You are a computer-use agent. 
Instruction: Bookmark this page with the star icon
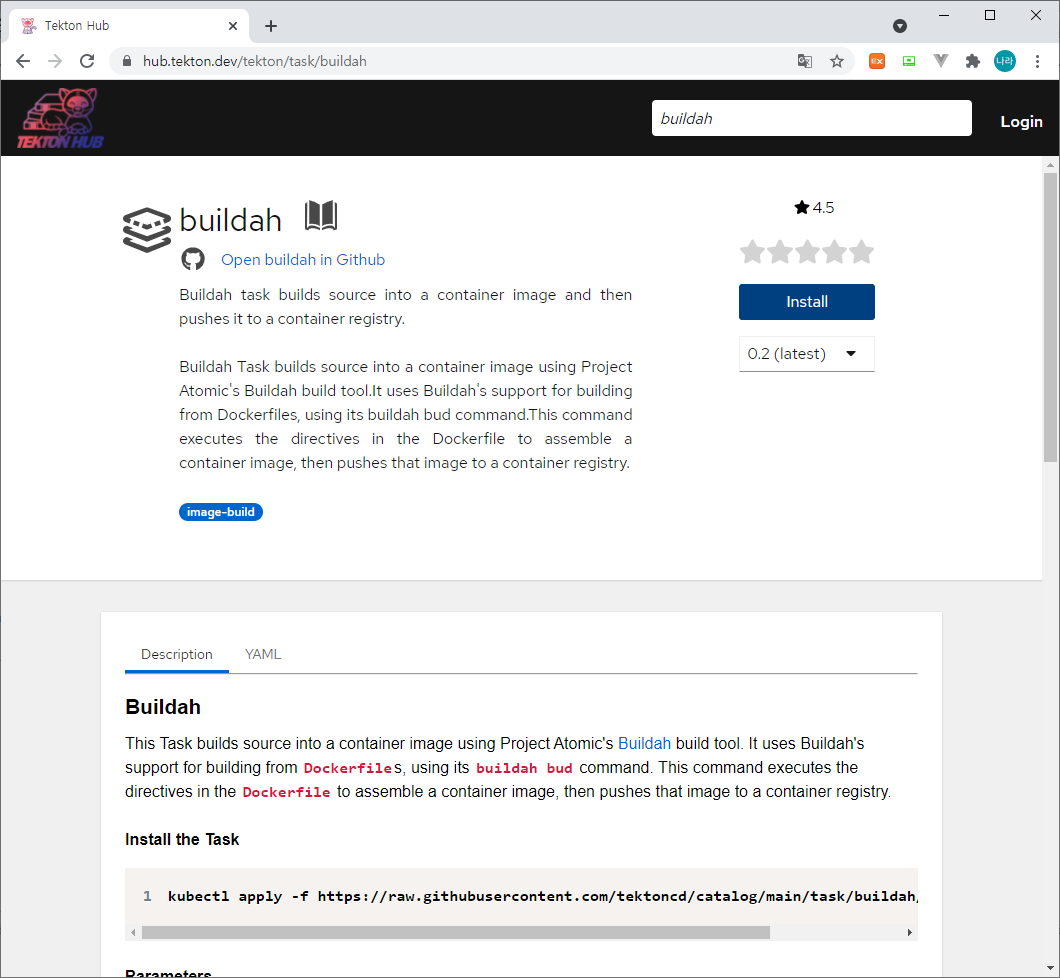point(837,61)
